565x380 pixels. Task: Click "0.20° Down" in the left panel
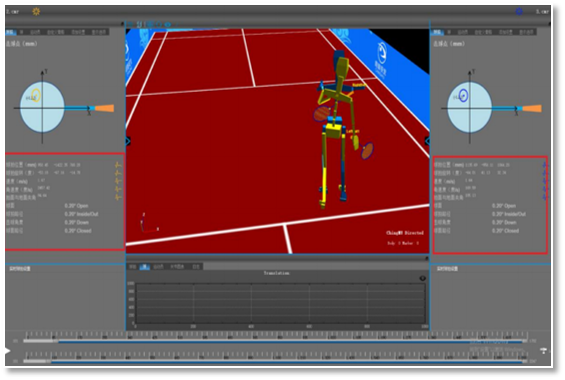pyautogui.click(x=77, y=222)
